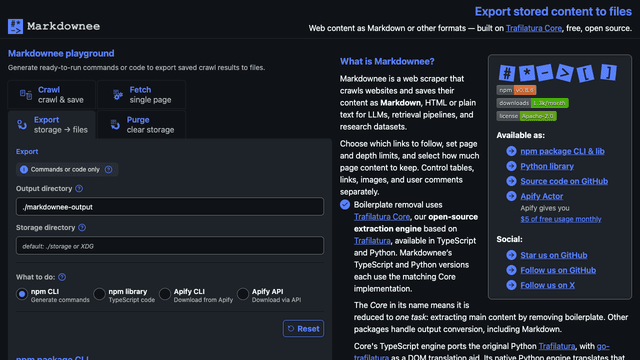Click the Markdownee title text

click(x=63, y=27)
